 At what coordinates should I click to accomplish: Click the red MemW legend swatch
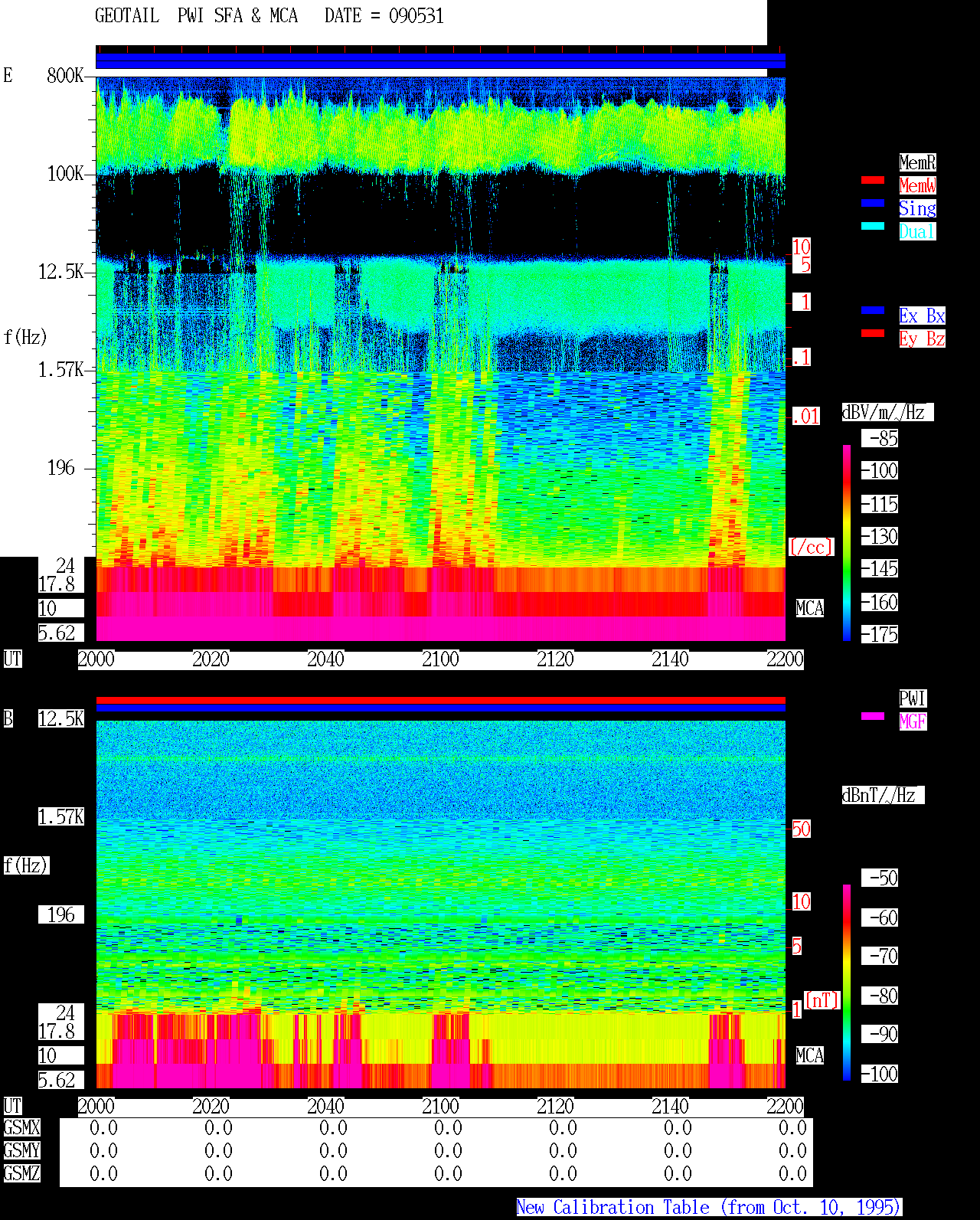tap(873, 180)
